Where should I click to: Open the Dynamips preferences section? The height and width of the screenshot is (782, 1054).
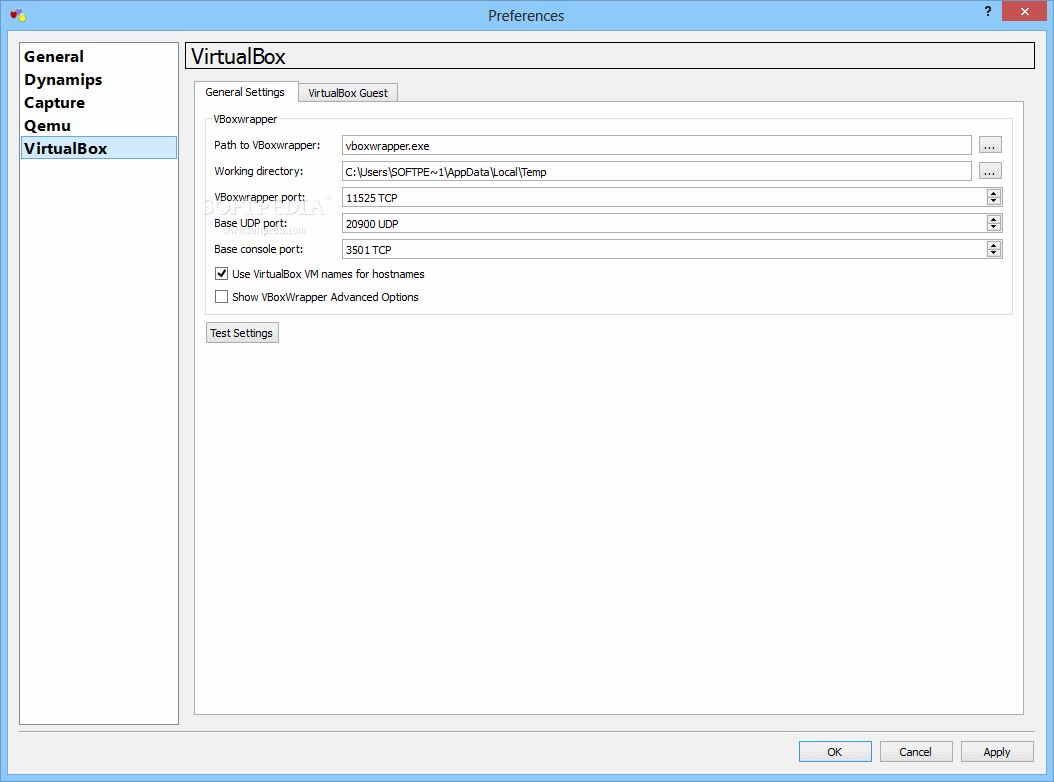(x=99, y=79)
